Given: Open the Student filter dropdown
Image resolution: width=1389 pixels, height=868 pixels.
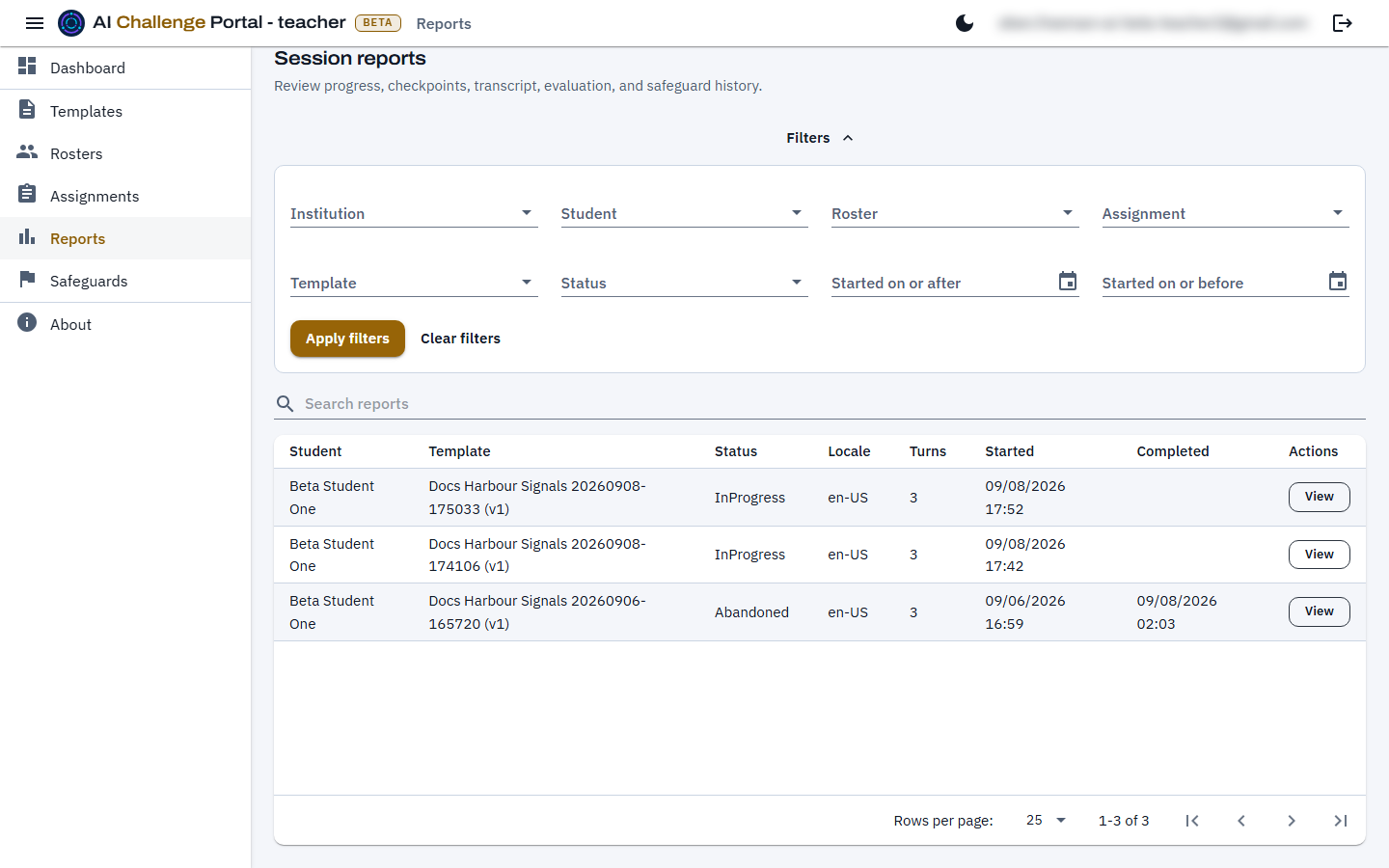Looking at the screenshot, I should (685, 213).
